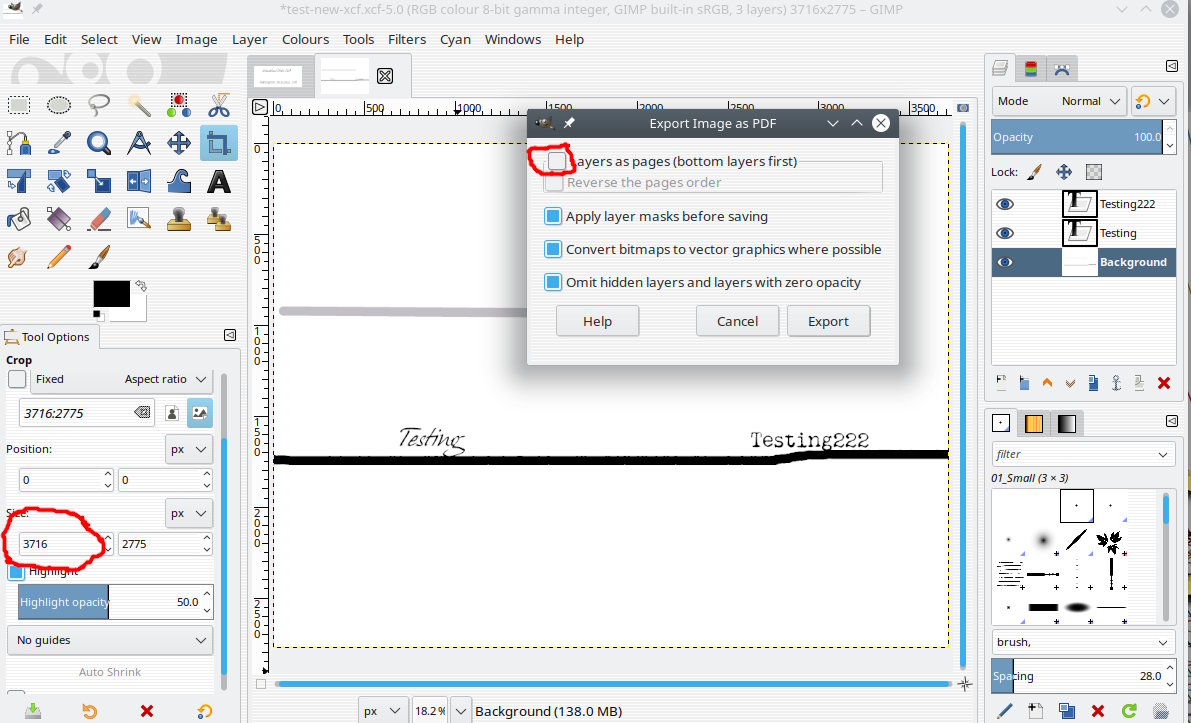Viewport: 1191px width, 723px height.
Task: Select the Gradient tool
Action: coord(58,219)
